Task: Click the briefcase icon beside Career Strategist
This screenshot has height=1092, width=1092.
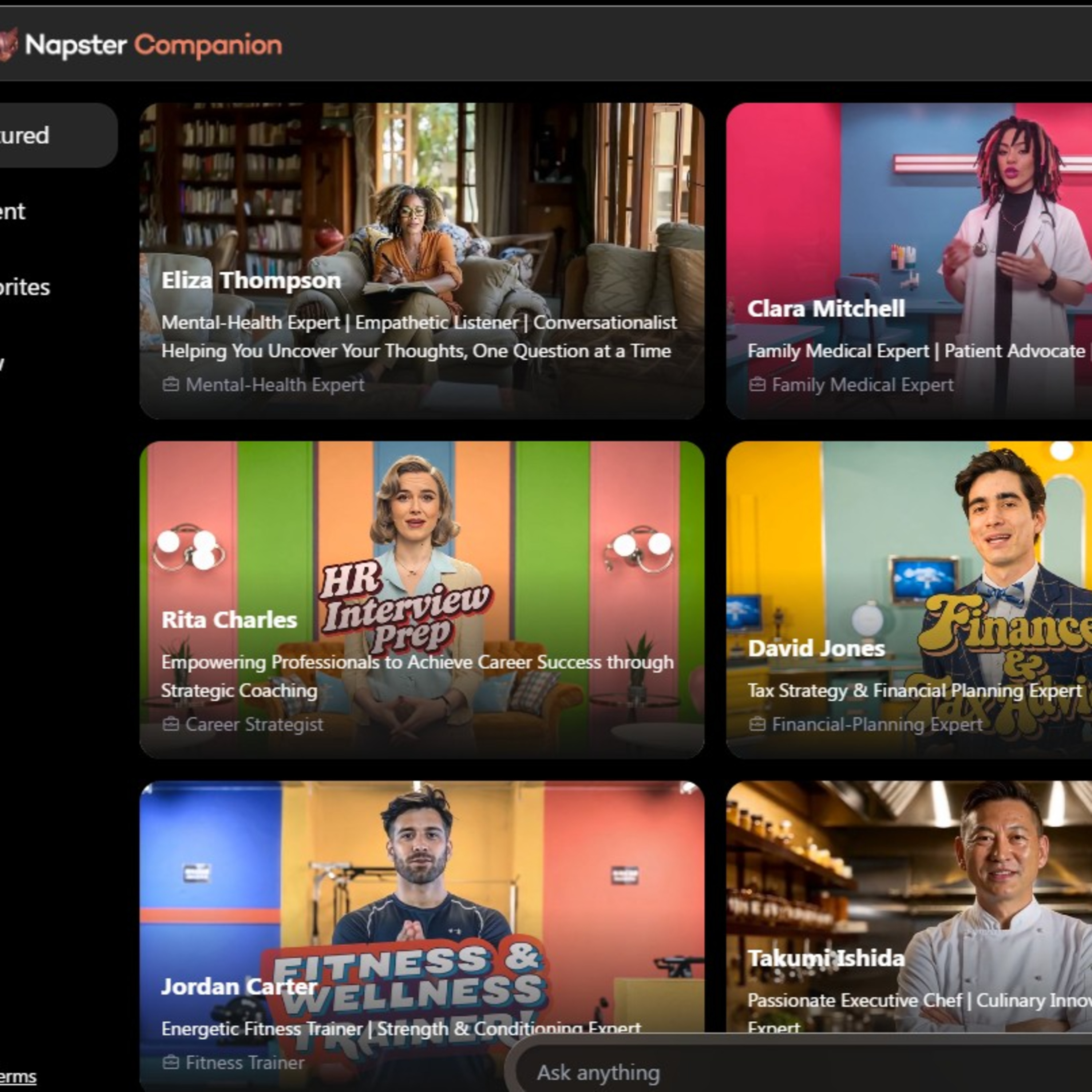Action: click(x=171, y=724)
